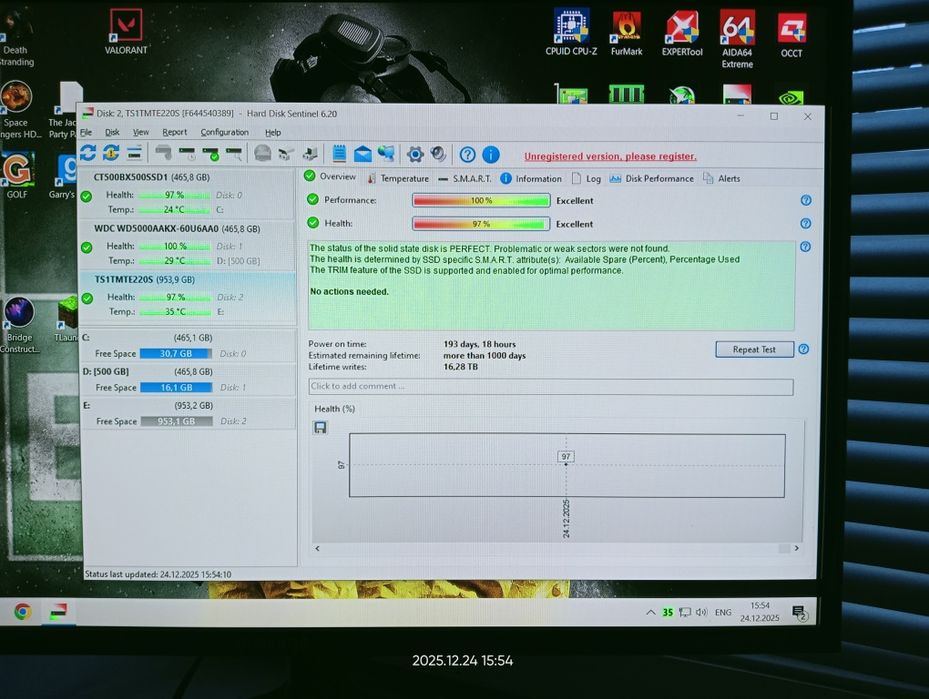Select disk WDC WD5000AAKX-60U6AA0 in the list
This screenshot has height=699, width=929.
(x=187, y=245)
